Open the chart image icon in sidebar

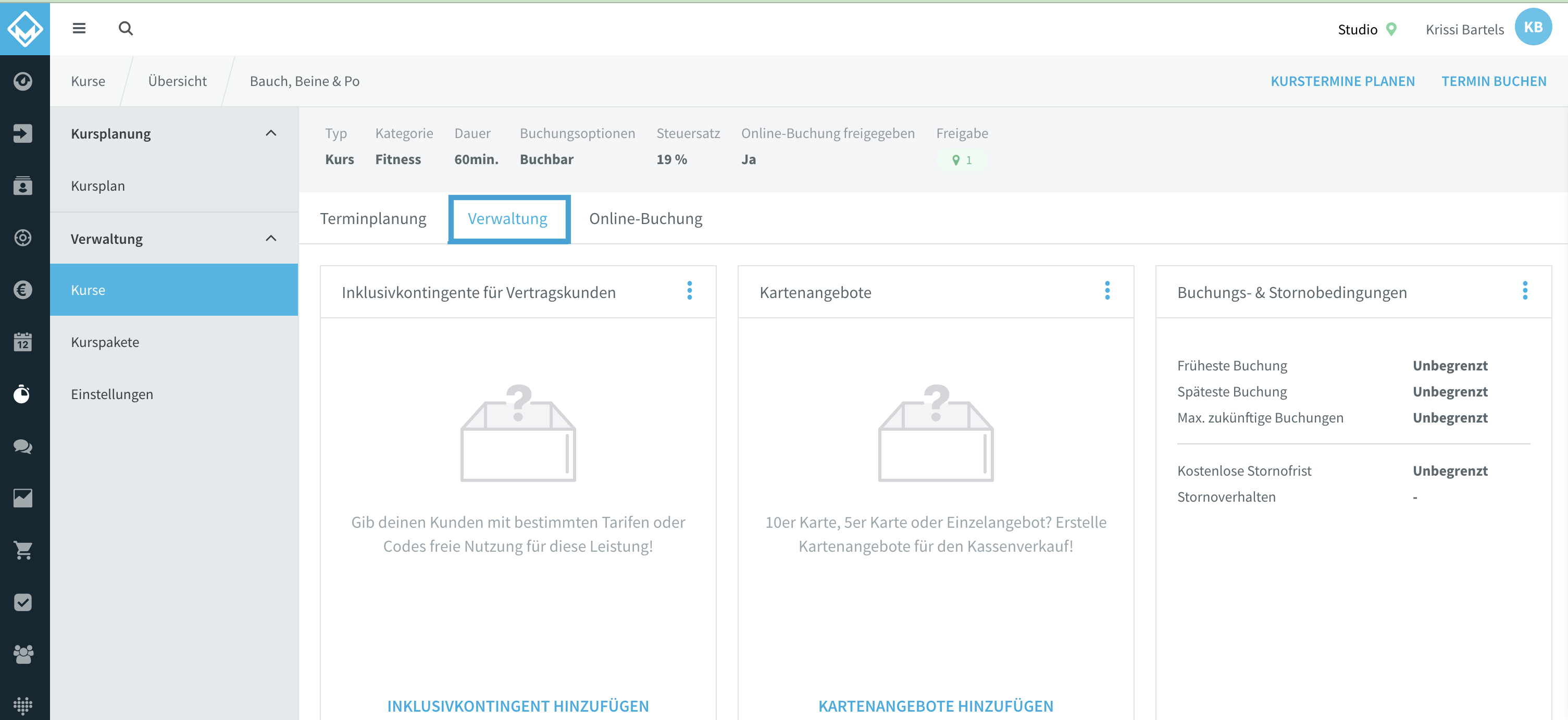23,498
